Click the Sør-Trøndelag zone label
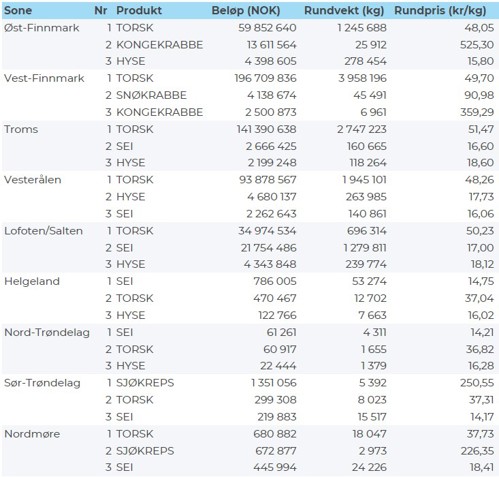Image resolution: width=499 pixels, height=477 pixels. pyautogui.click(x=42, y=383)
